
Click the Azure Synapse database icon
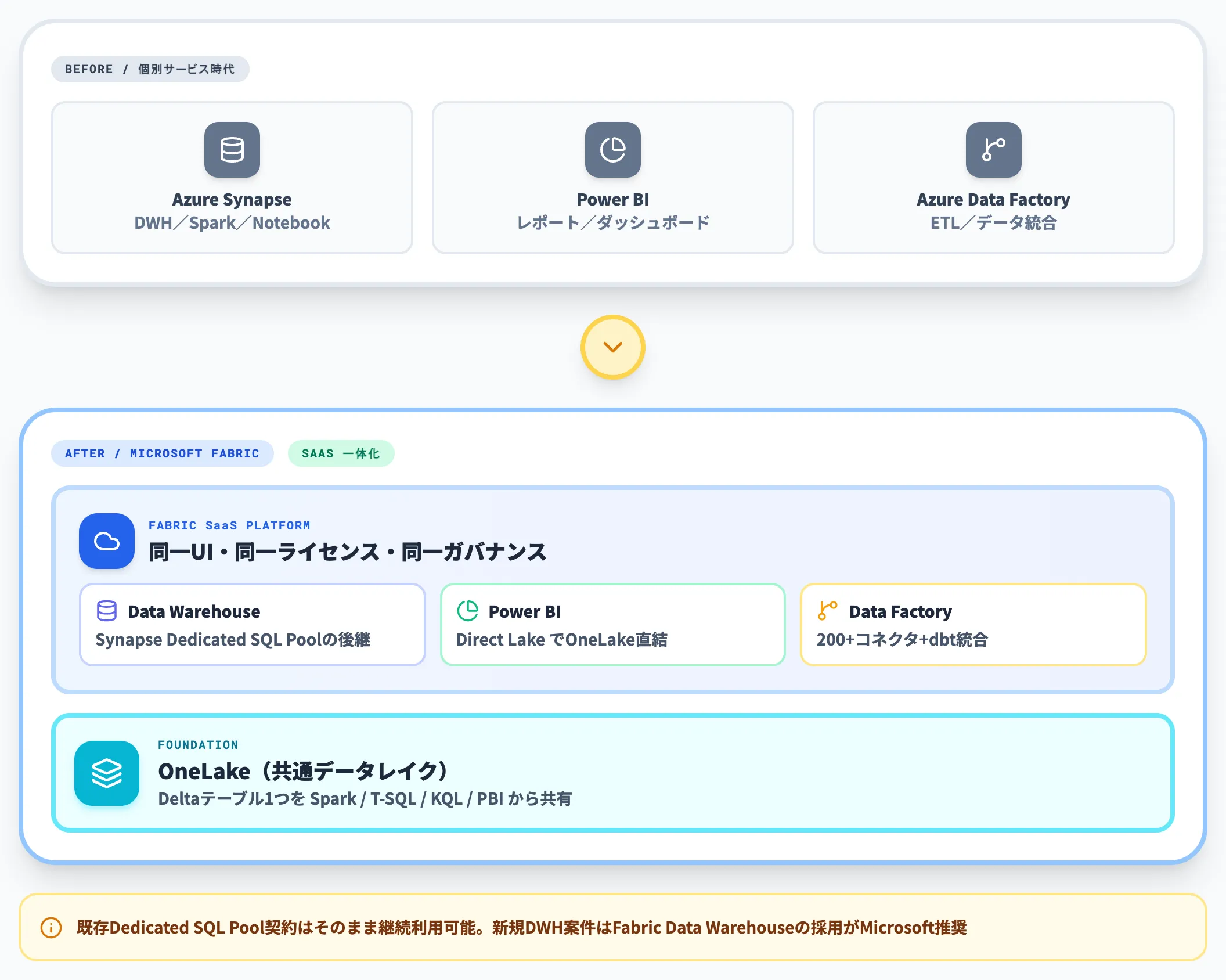coord(232,150)
